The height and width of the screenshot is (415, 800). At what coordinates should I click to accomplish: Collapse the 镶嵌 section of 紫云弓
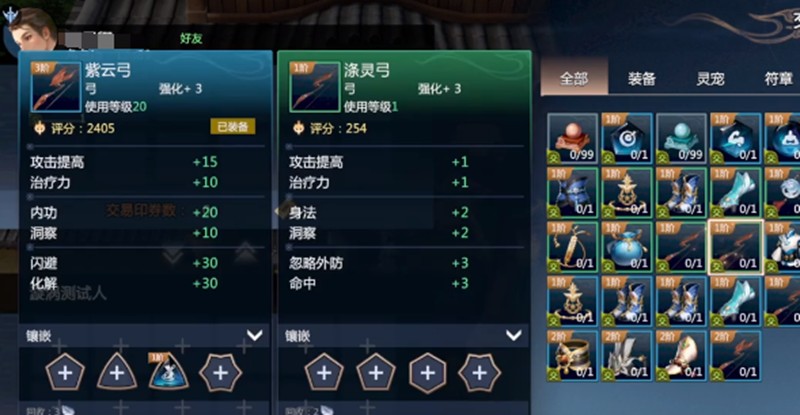[254, 335]
